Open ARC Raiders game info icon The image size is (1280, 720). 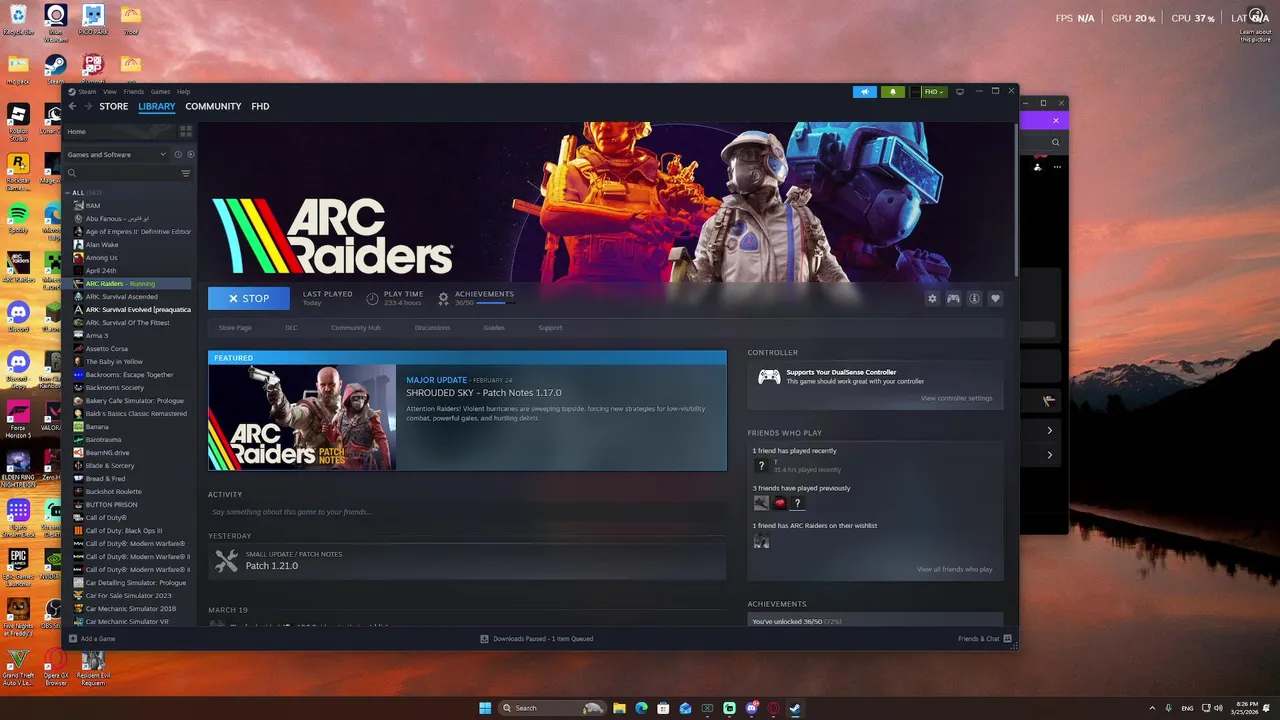tap(974, 298)
